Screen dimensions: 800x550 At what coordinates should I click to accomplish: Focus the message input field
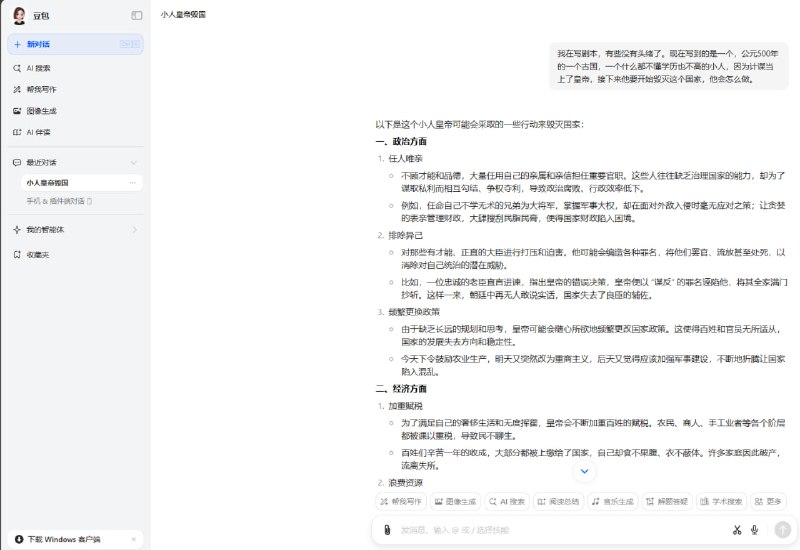(x=561, y=530)
